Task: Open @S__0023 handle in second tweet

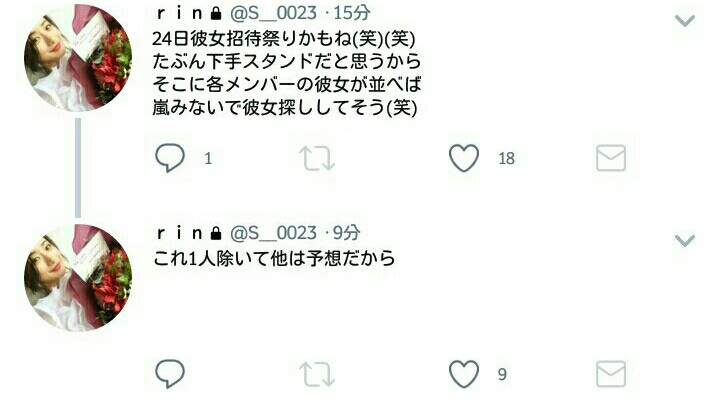Action: (273, 233)
